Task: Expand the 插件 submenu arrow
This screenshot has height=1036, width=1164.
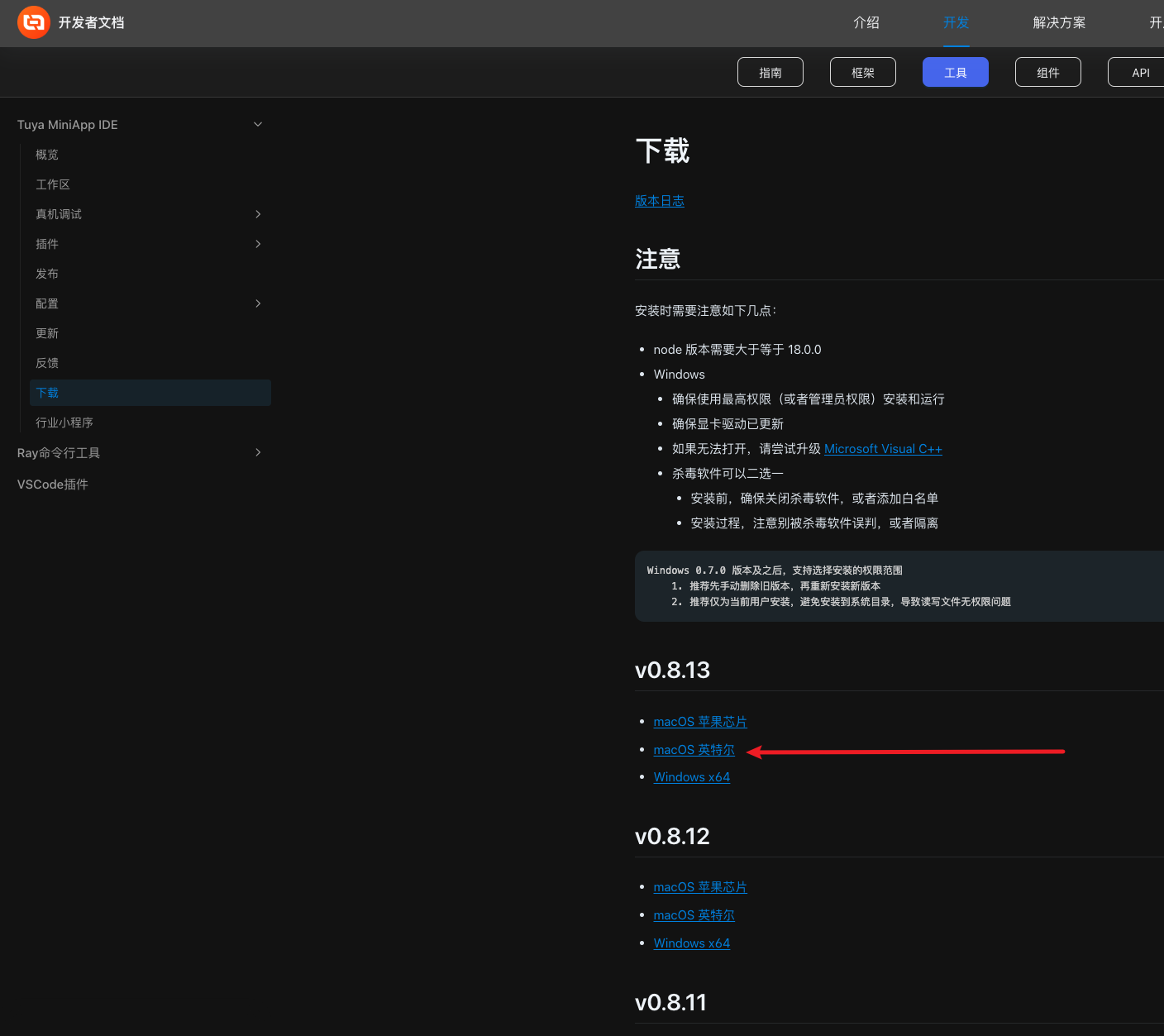Action: click(x=258, y=244)
